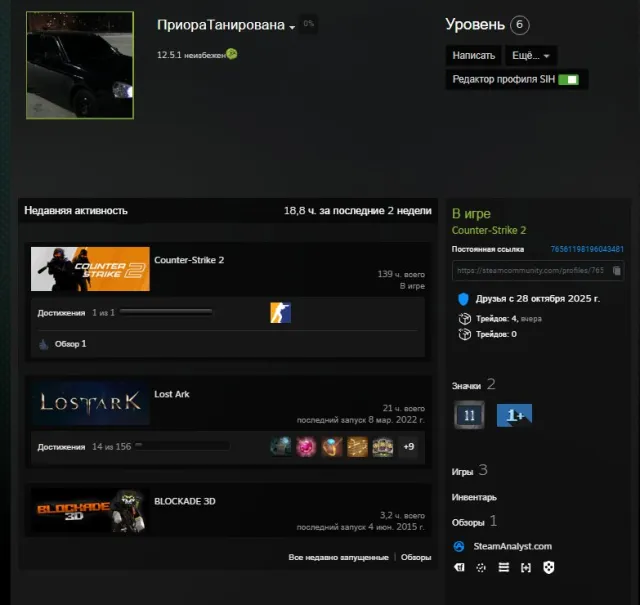Click the Друзья с 28 октября 2025 г. text
Screen dimensions: 640x605
pos(538,299)
